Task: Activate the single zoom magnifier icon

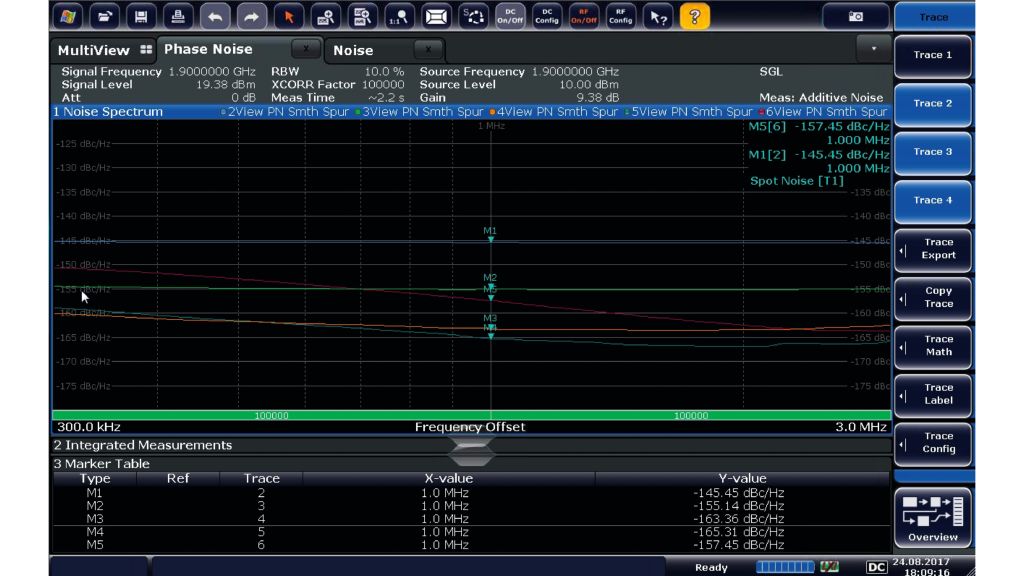Action: point(325,16)
